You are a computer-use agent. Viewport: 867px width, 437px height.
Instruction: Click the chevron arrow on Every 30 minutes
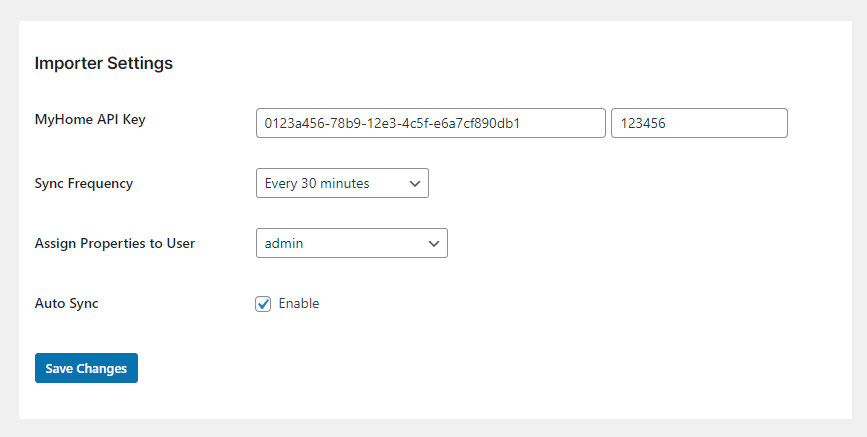[x=415, y=183]
